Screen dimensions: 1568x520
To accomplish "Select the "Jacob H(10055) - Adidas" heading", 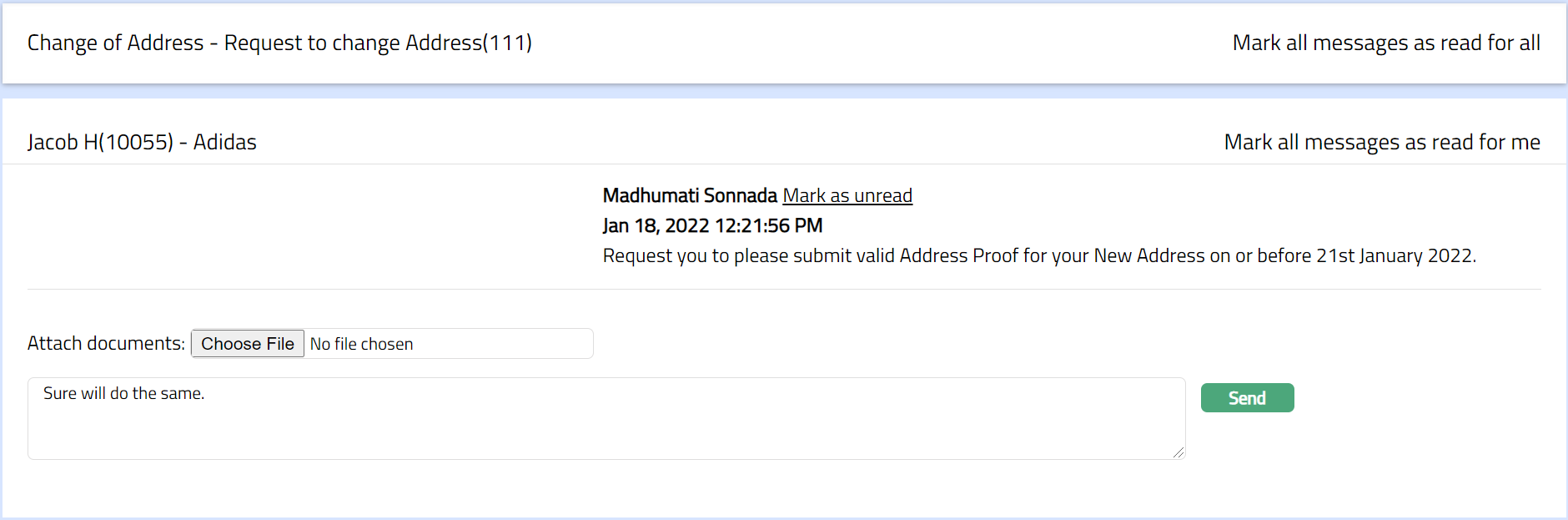I will pyautogui.click(x=142, y=142).
